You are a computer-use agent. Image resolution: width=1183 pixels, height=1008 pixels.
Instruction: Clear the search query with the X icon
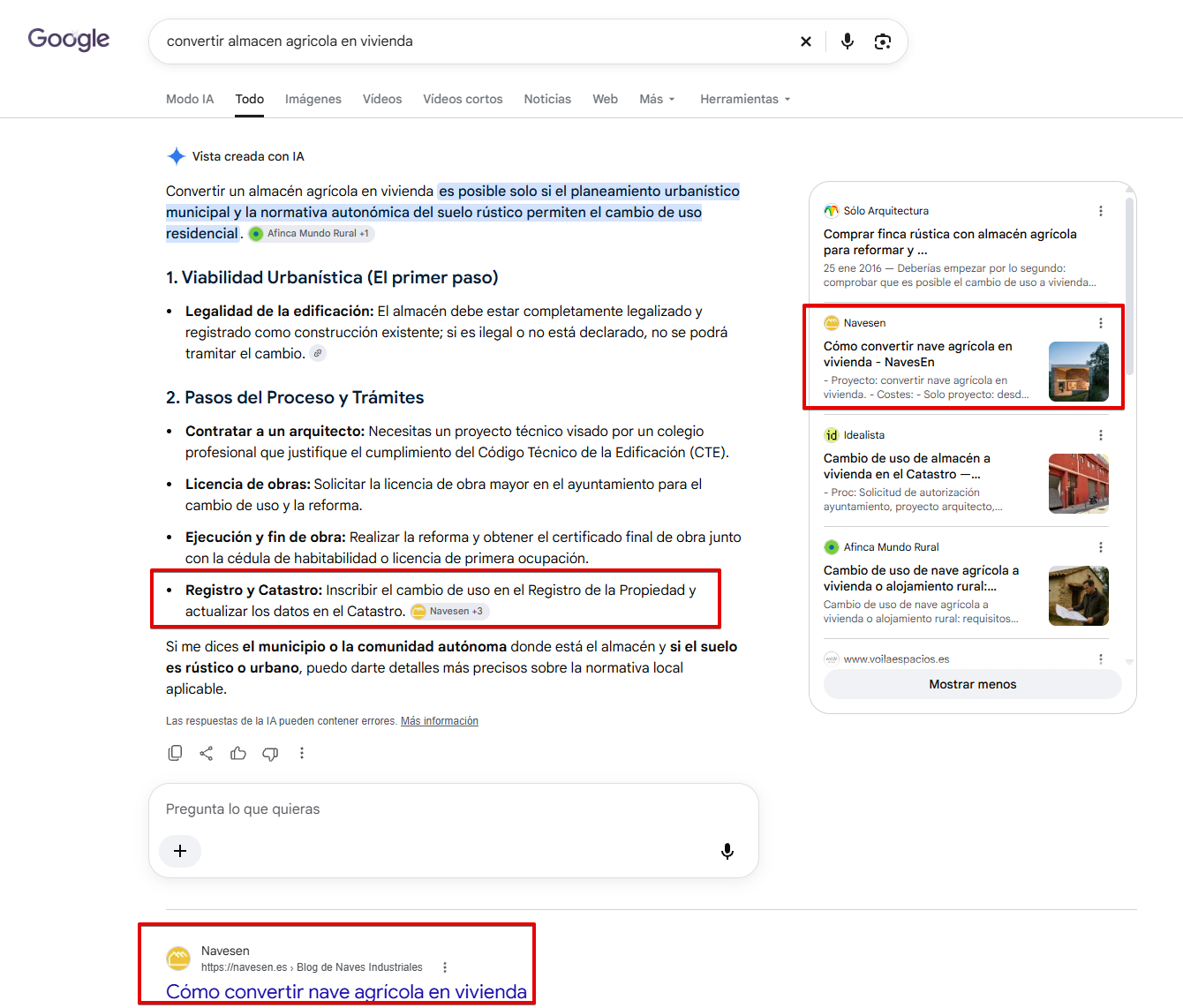[805, 41]
